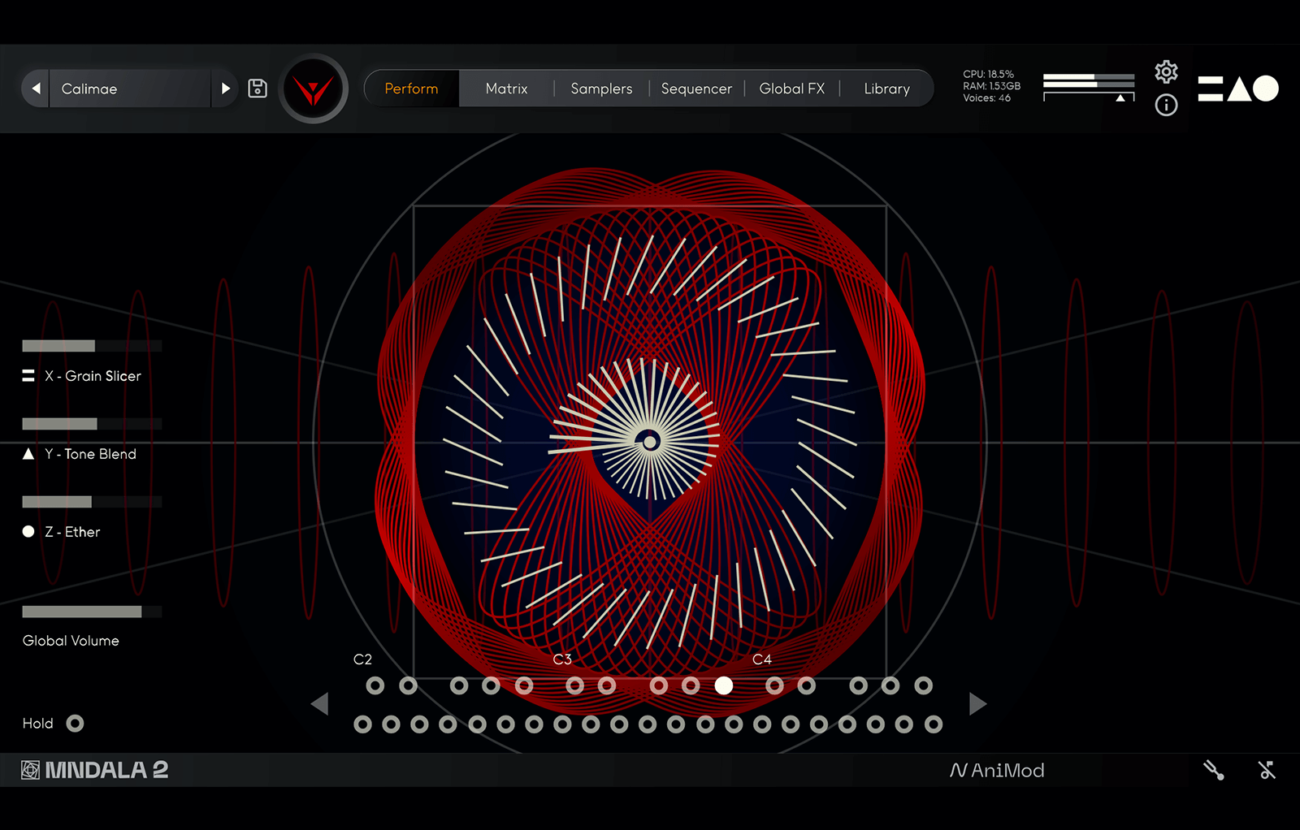
Task: Switch to the Matrix tab
Action: click(506, 89)
